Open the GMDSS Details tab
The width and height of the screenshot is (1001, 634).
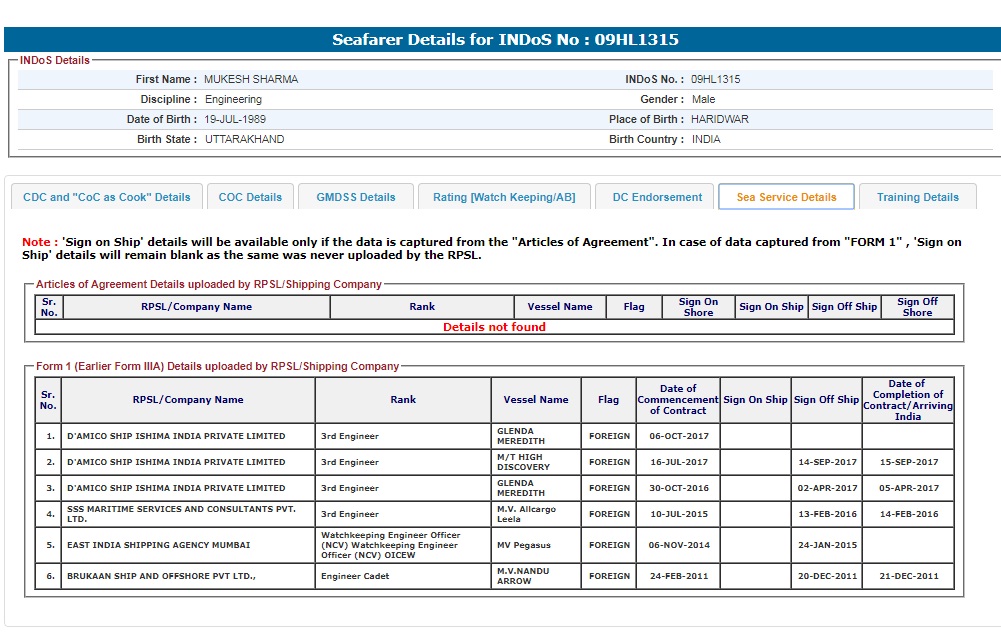[x=356, y=197]
